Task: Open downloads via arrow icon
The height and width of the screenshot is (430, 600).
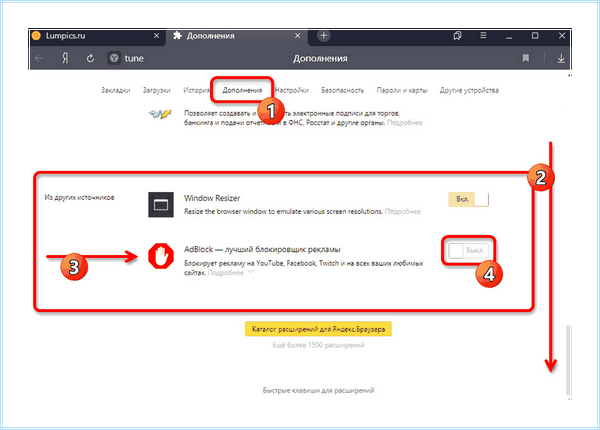Action: coord(561,58)
